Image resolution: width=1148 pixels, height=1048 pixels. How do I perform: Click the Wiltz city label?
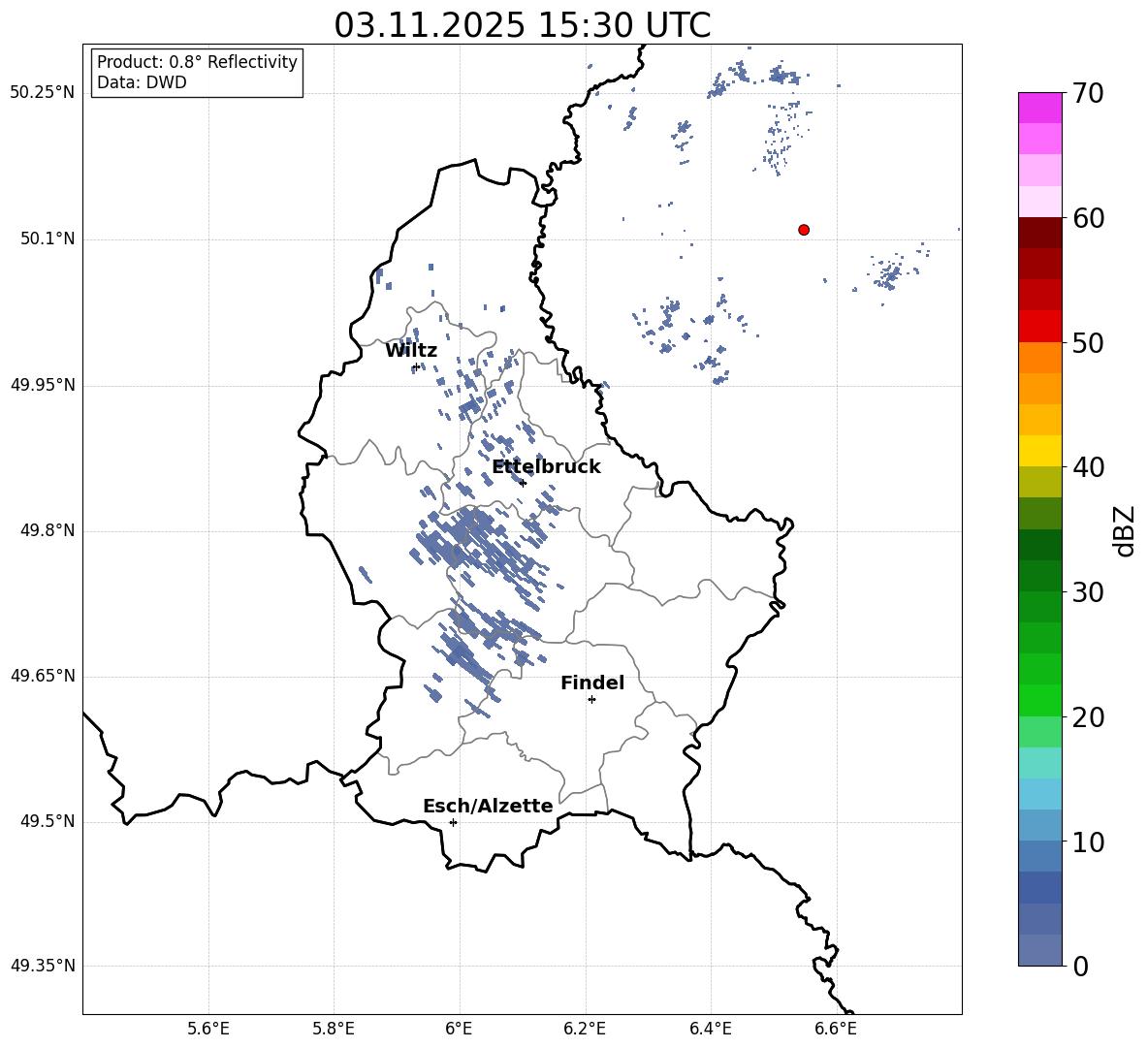(411, 351)
